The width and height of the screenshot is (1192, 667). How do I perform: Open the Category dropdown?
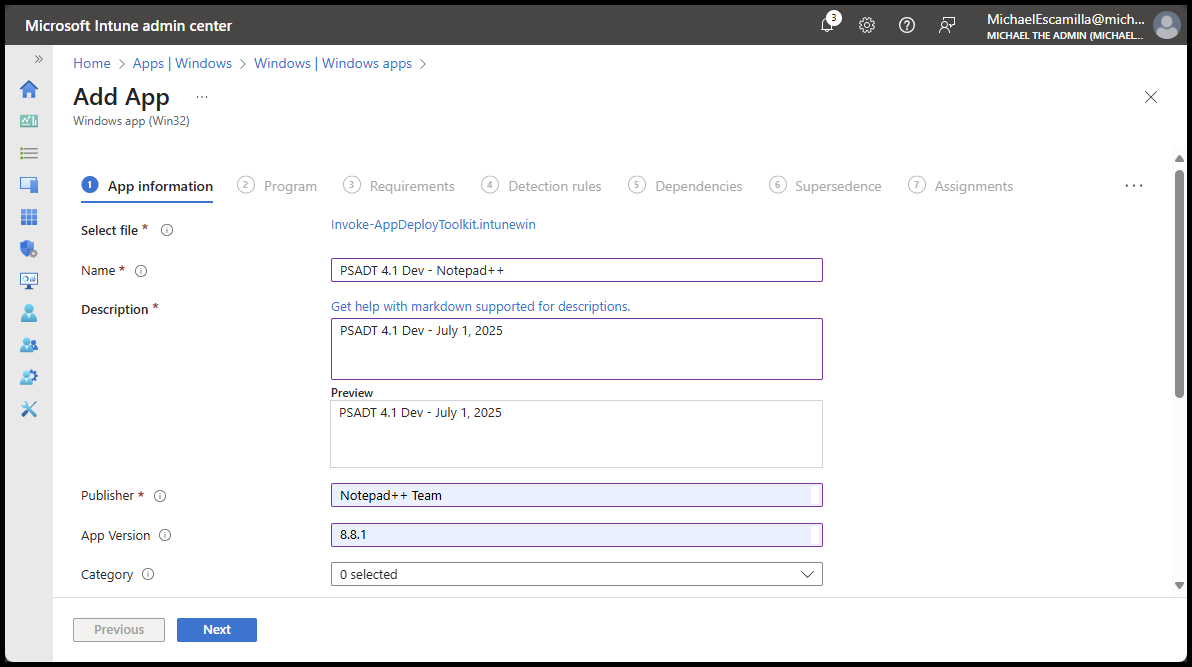point(576,574)
